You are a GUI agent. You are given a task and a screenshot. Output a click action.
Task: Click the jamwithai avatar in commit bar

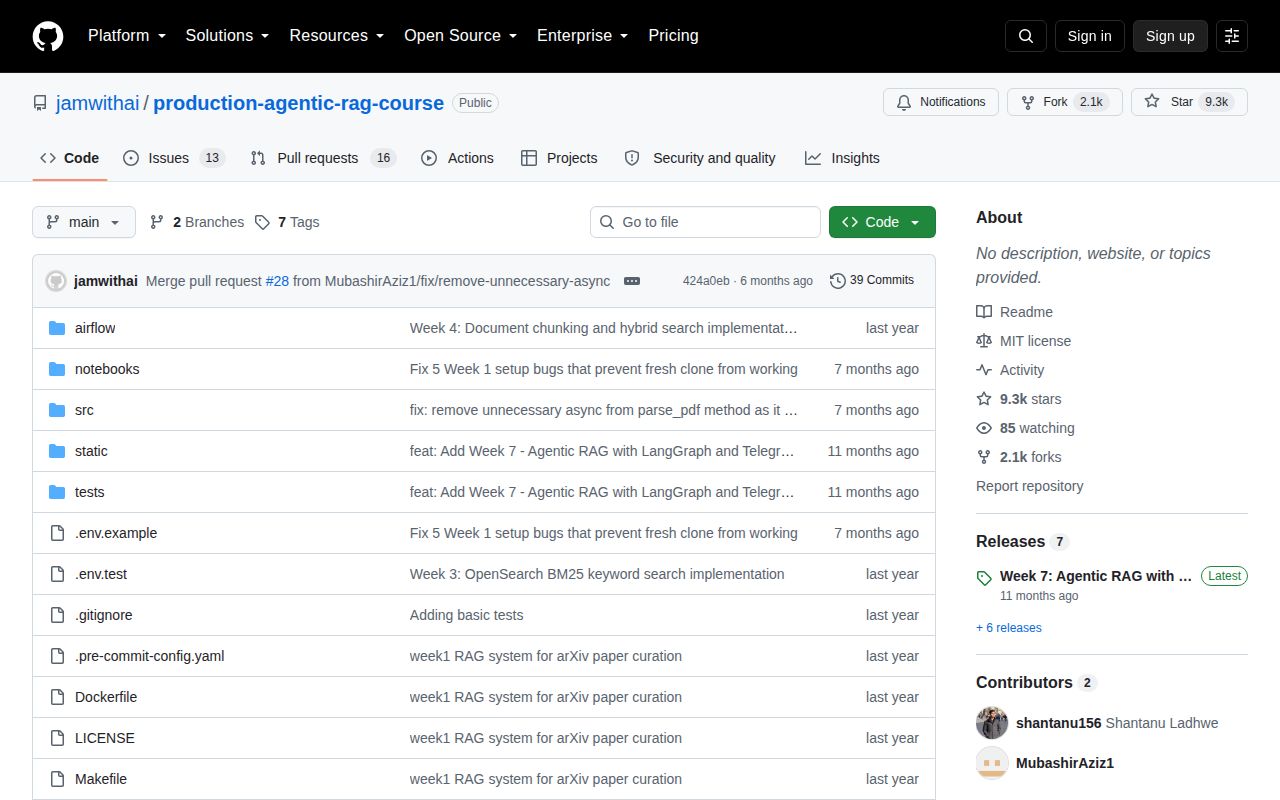click(56, 281)
